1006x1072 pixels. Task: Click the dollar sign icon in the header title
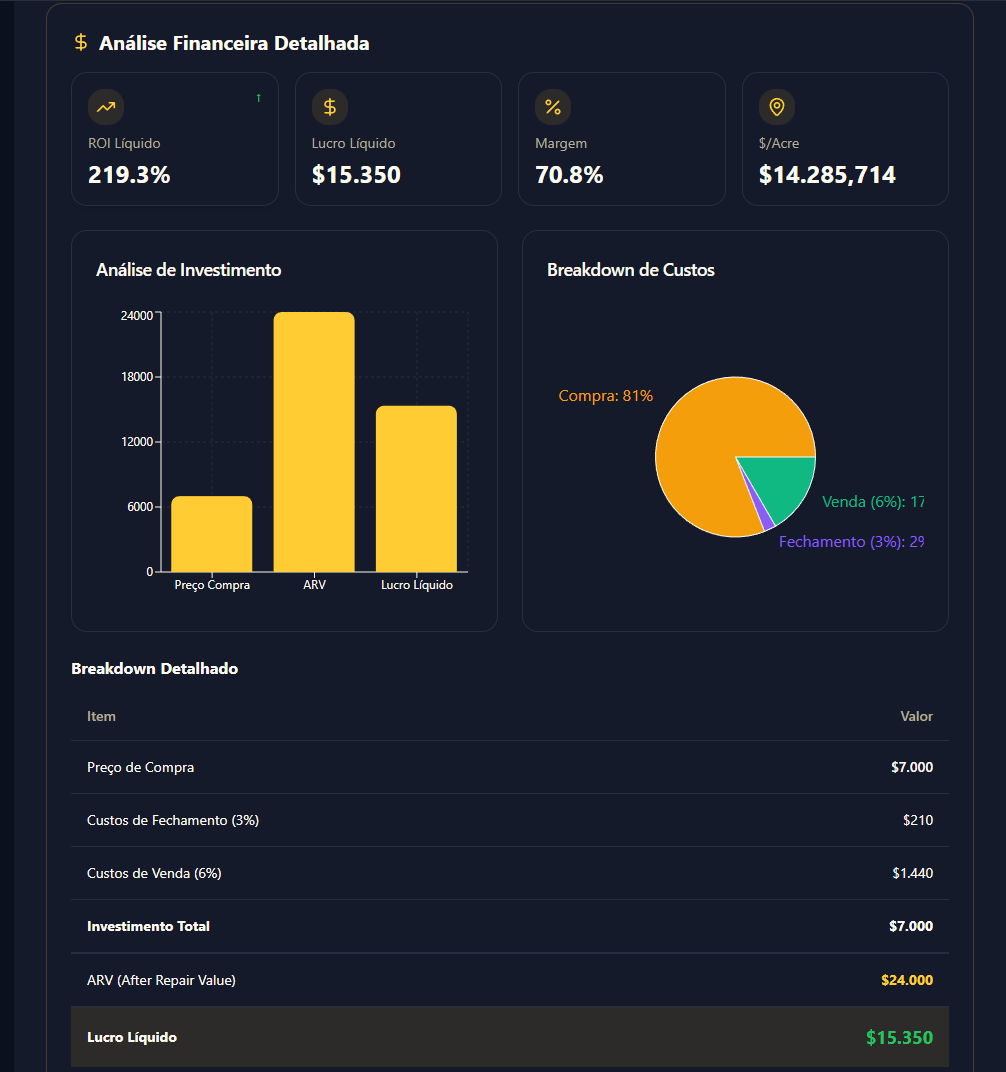79,43
